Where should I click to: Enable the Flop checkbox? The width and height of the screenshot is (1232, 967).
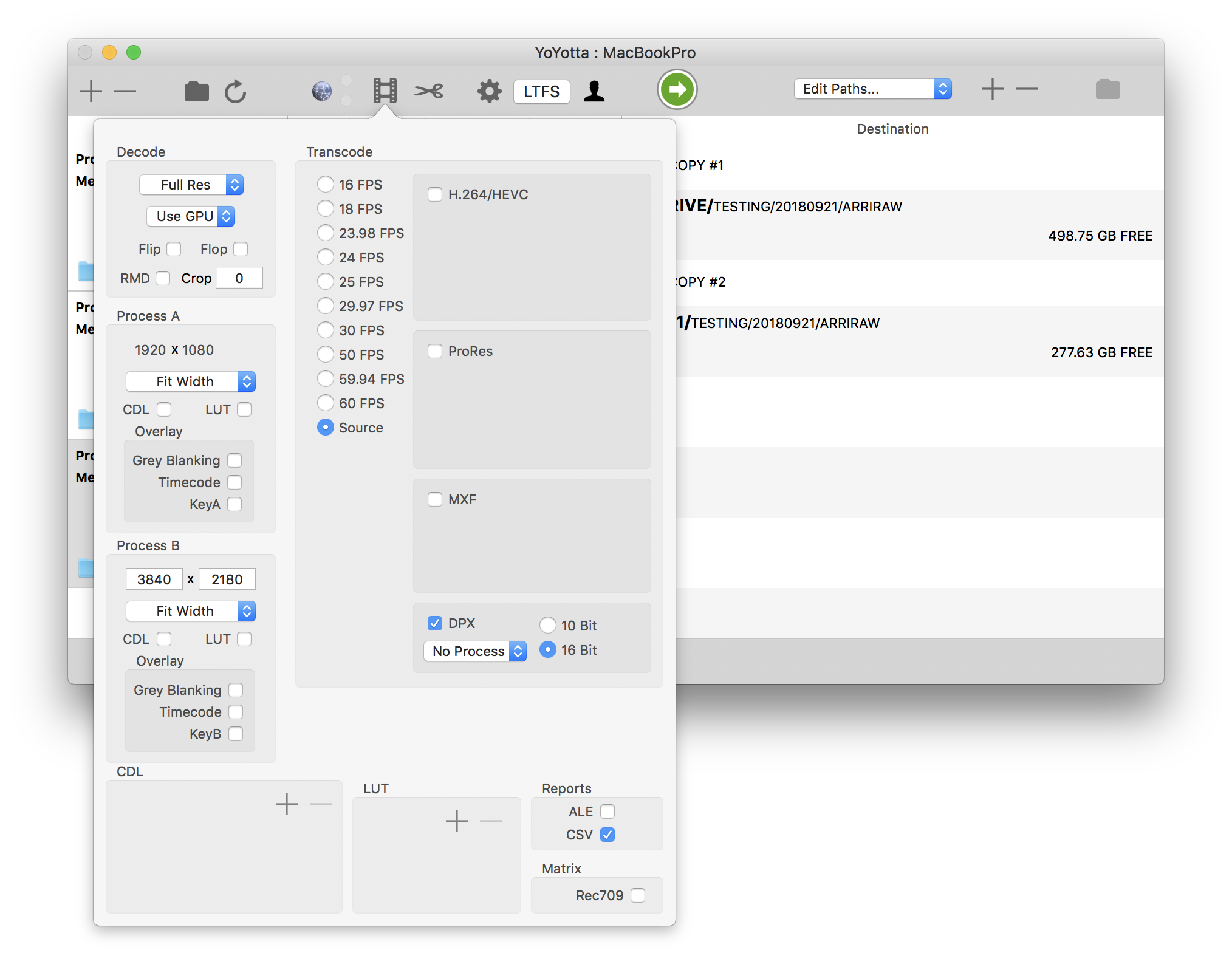[241, 249]
